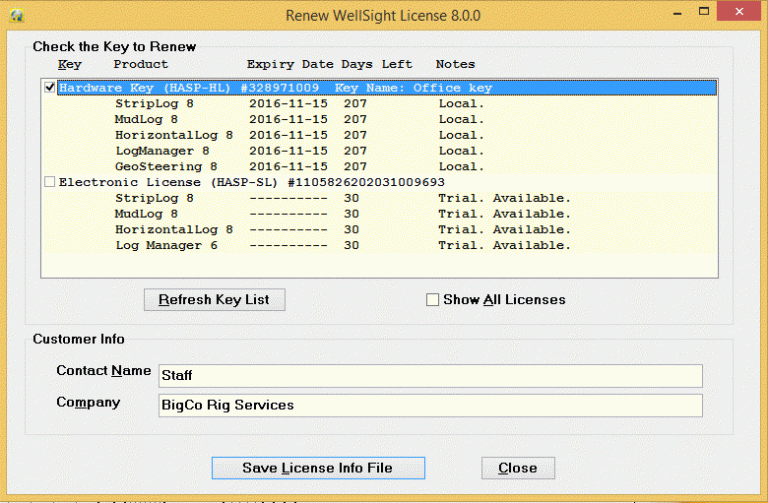This screenshot has height=503, width=768.
Task: Check the Electronic License HASP-SL checkbox
Action: (x=50, y=183)
